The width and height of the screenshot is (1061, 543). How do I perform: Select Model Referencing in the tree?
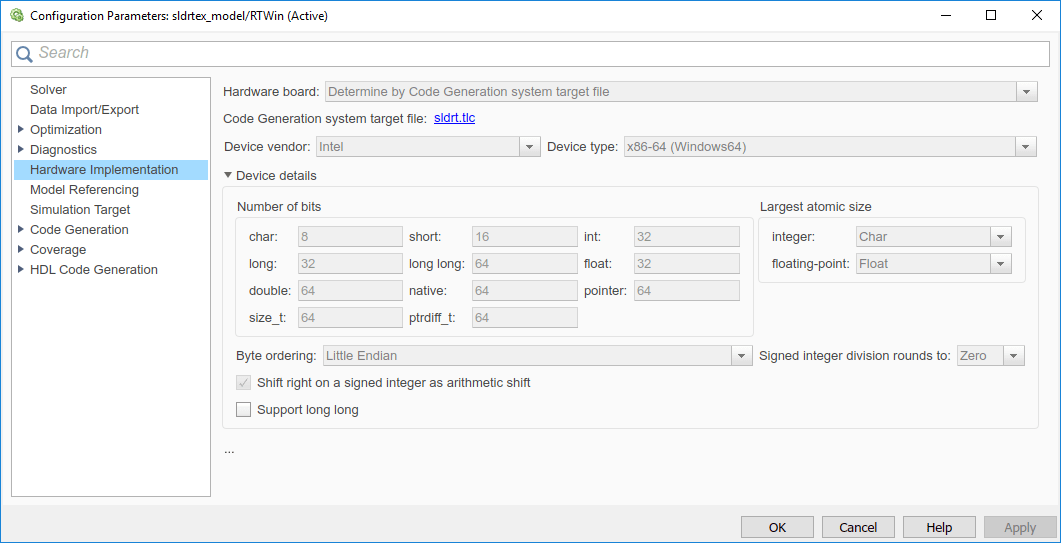[84, 190]
